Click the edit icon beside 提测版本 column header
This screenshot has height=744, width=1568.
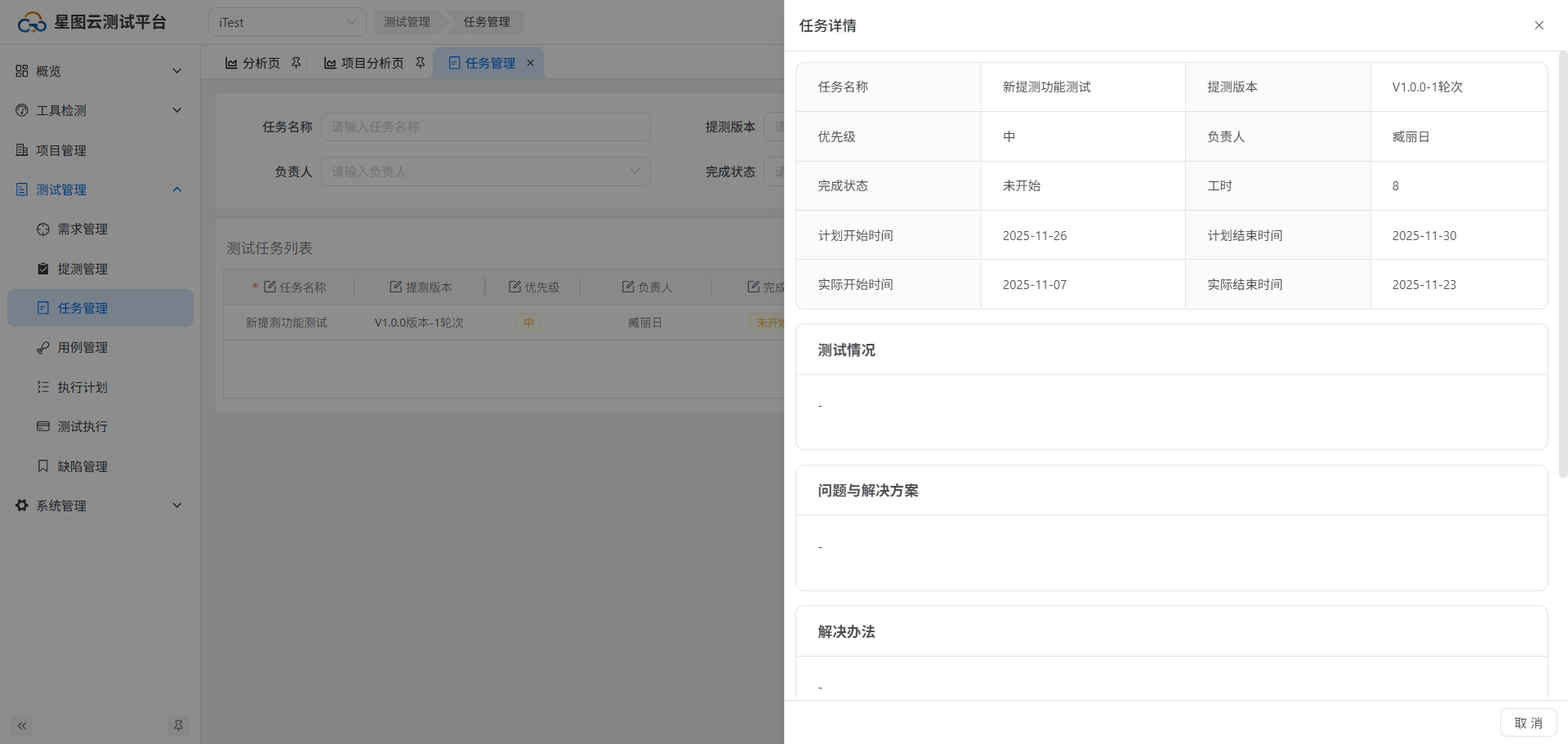coord(395,287)
